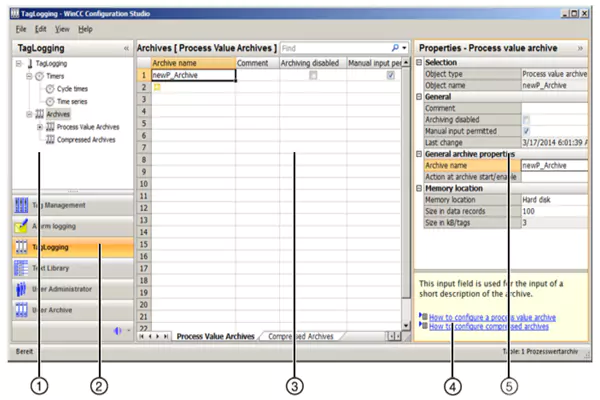Viewport: 600px width, 400px height.
Task: Collapse the Selection property group
Action: [419, 62]
